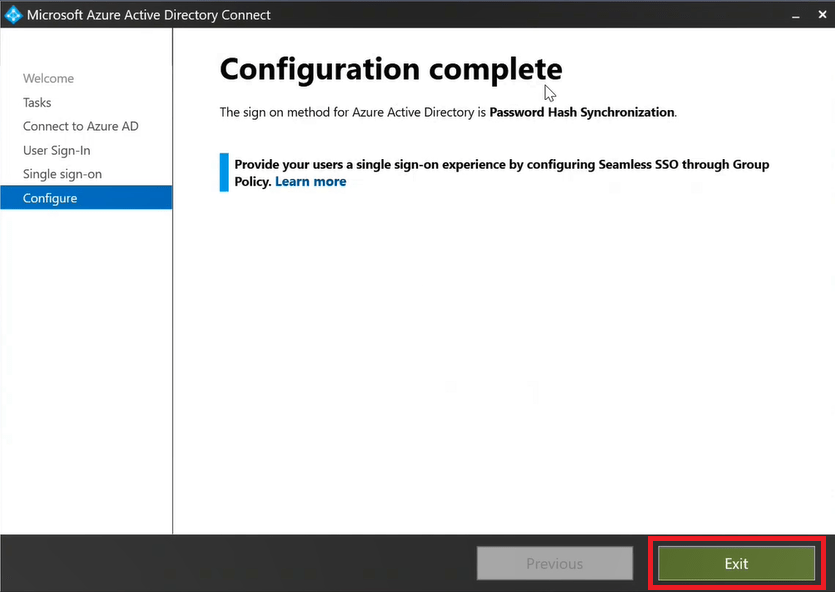This screenshot has height=592, width=835.
Task: Click the window title text in title bar
Action: coord(148,15)
